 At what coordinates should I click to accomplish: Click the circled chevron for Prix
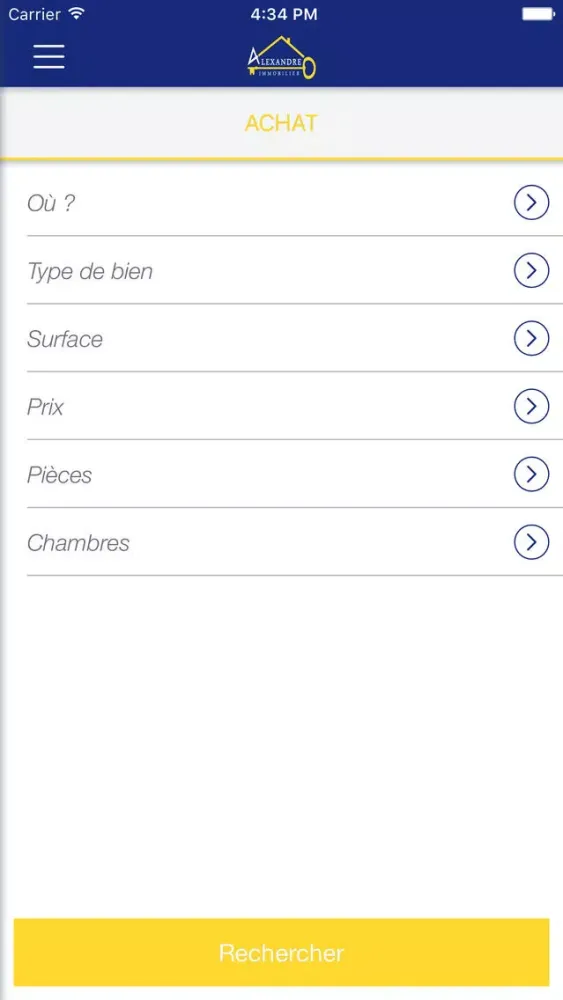(x=531, y=406)
